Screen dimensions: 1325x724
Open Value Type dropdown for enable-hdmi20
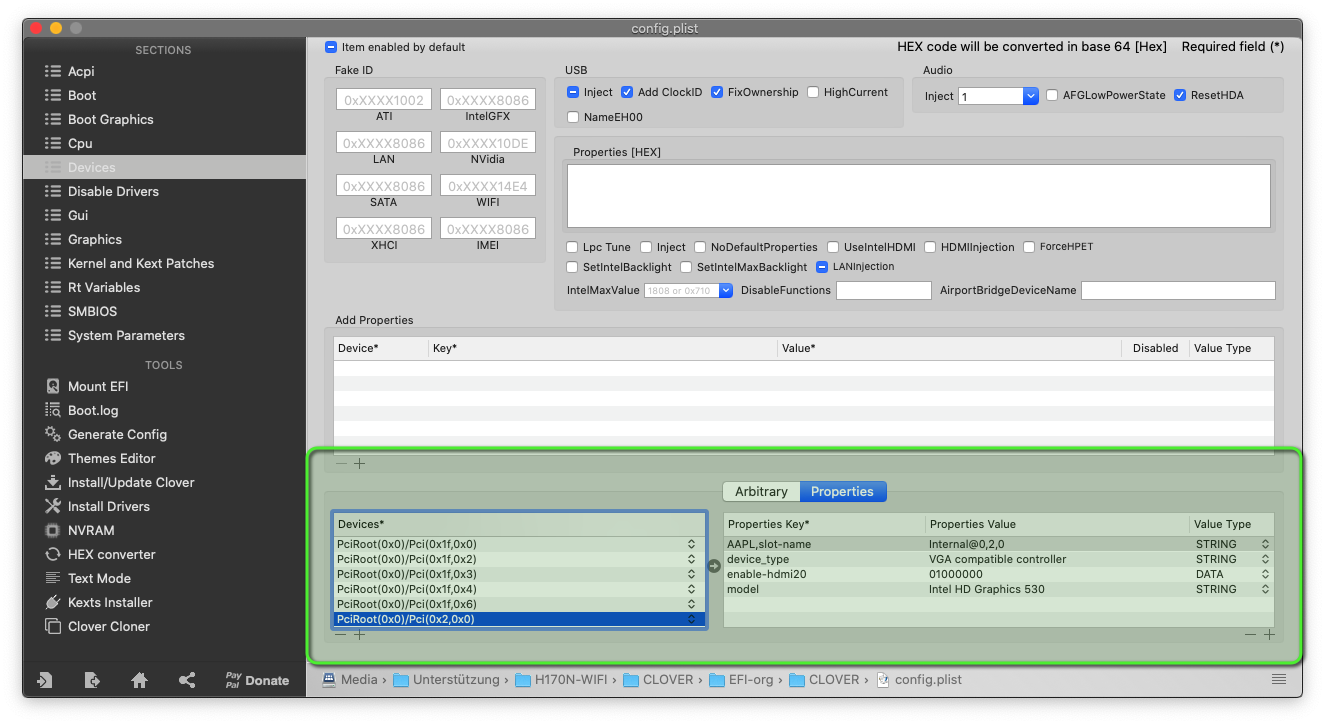coord(1265,574)
